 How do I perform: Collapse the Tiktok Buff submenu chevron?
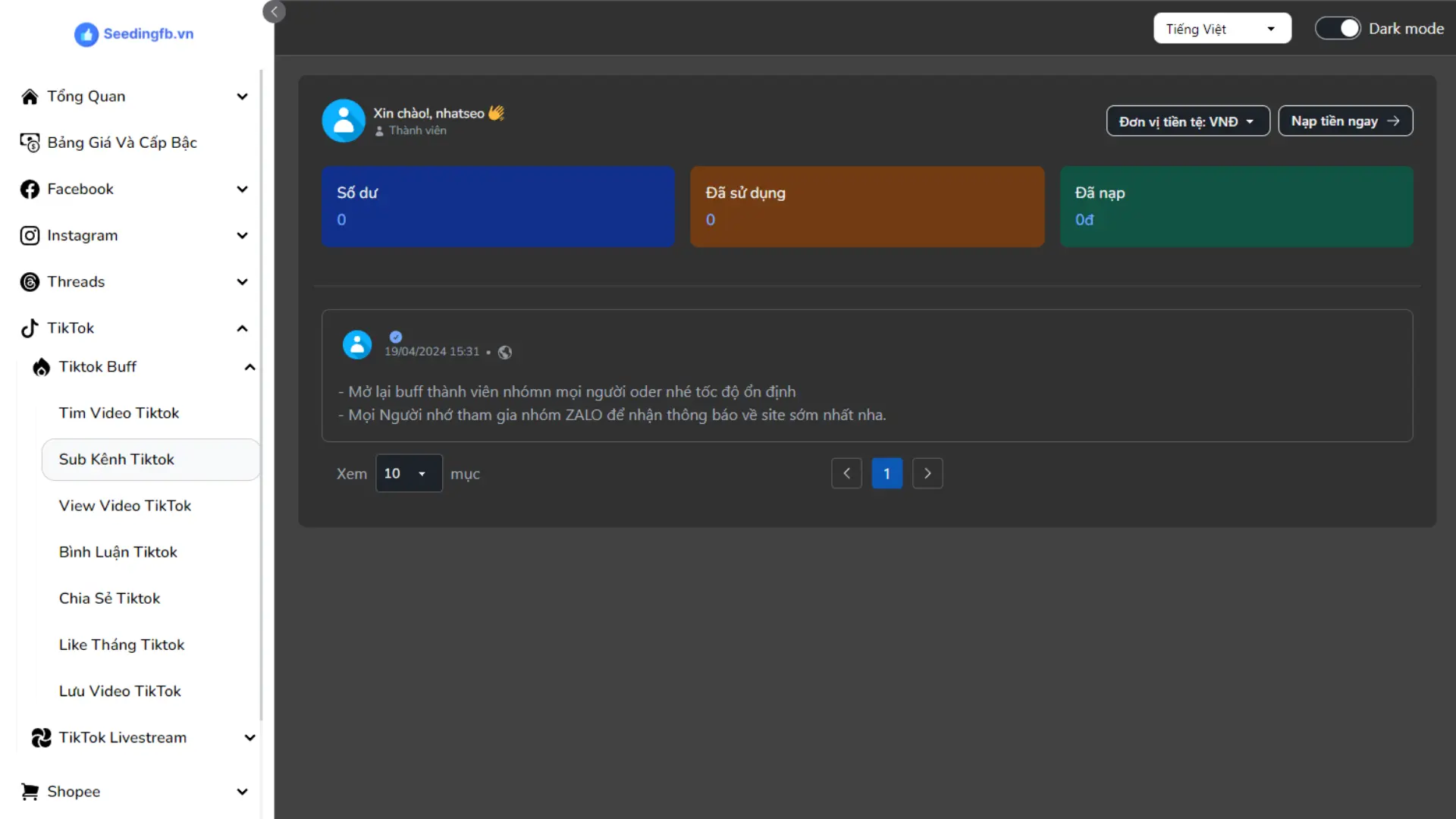[x=249, y=367]
